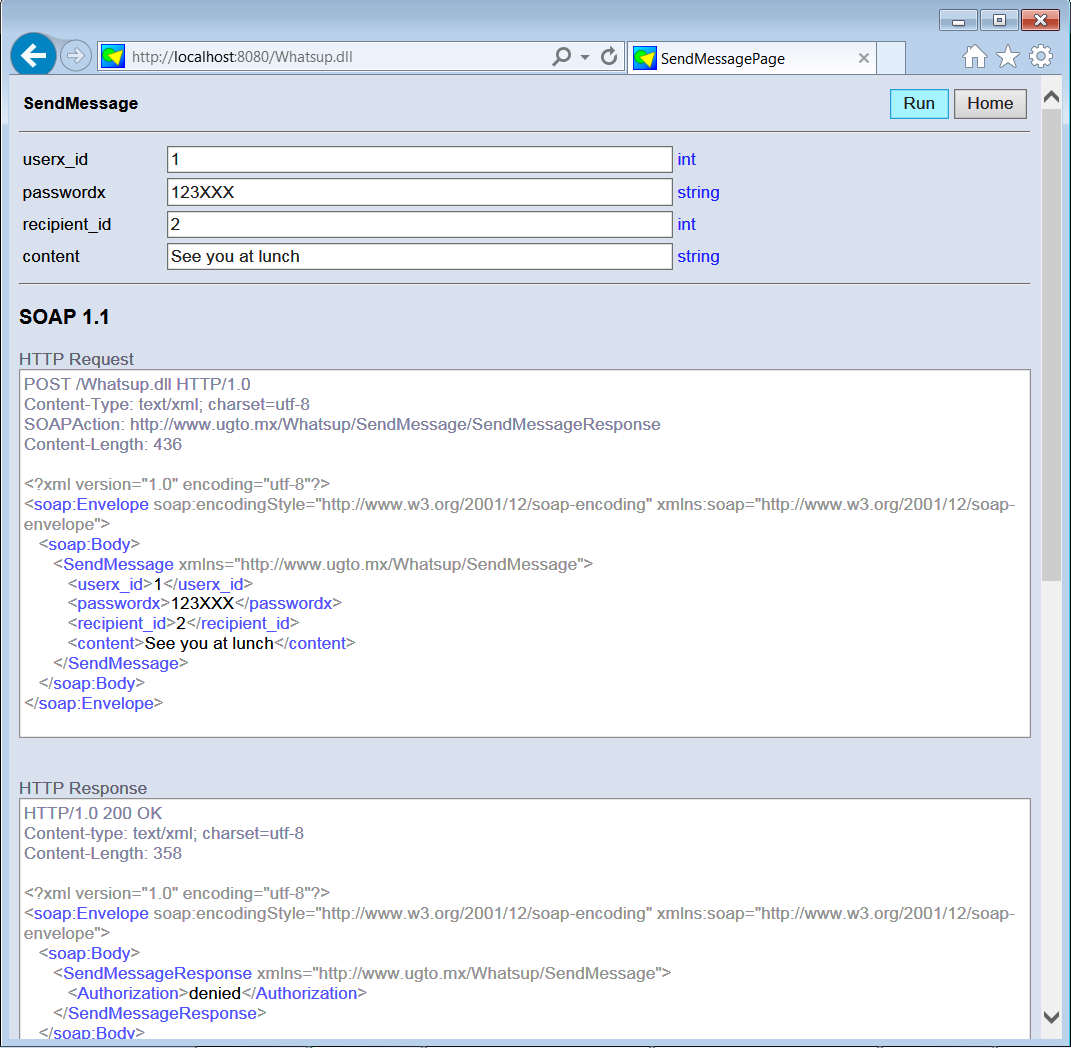Screen dimensions: 1071x1048
Task: Click the 'Content-Length: 358' line
Action: click(103, 853)
